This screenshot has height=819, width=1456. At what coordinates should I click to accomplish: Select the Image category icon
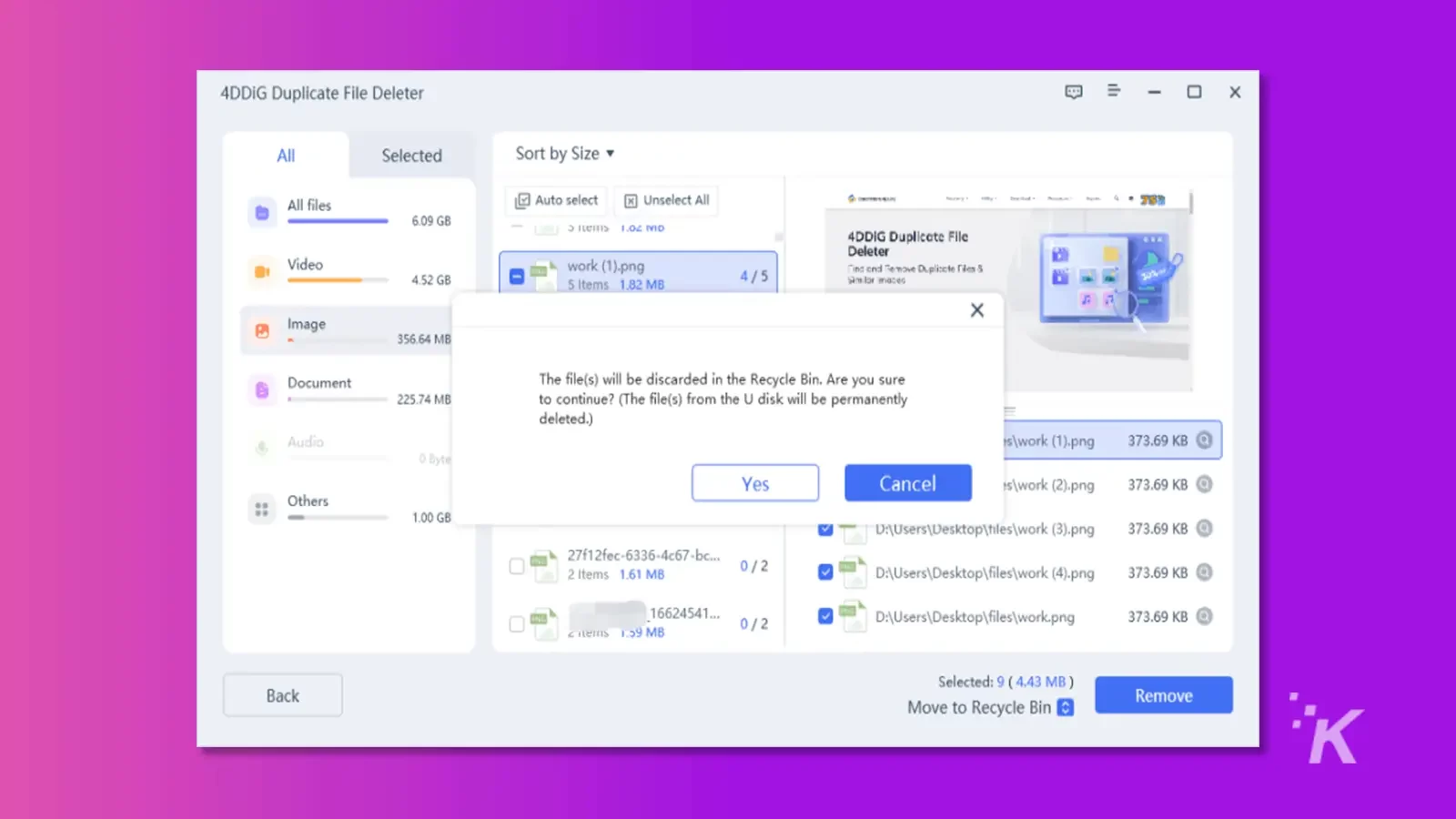pyautogui.click(x=262, y=330)
